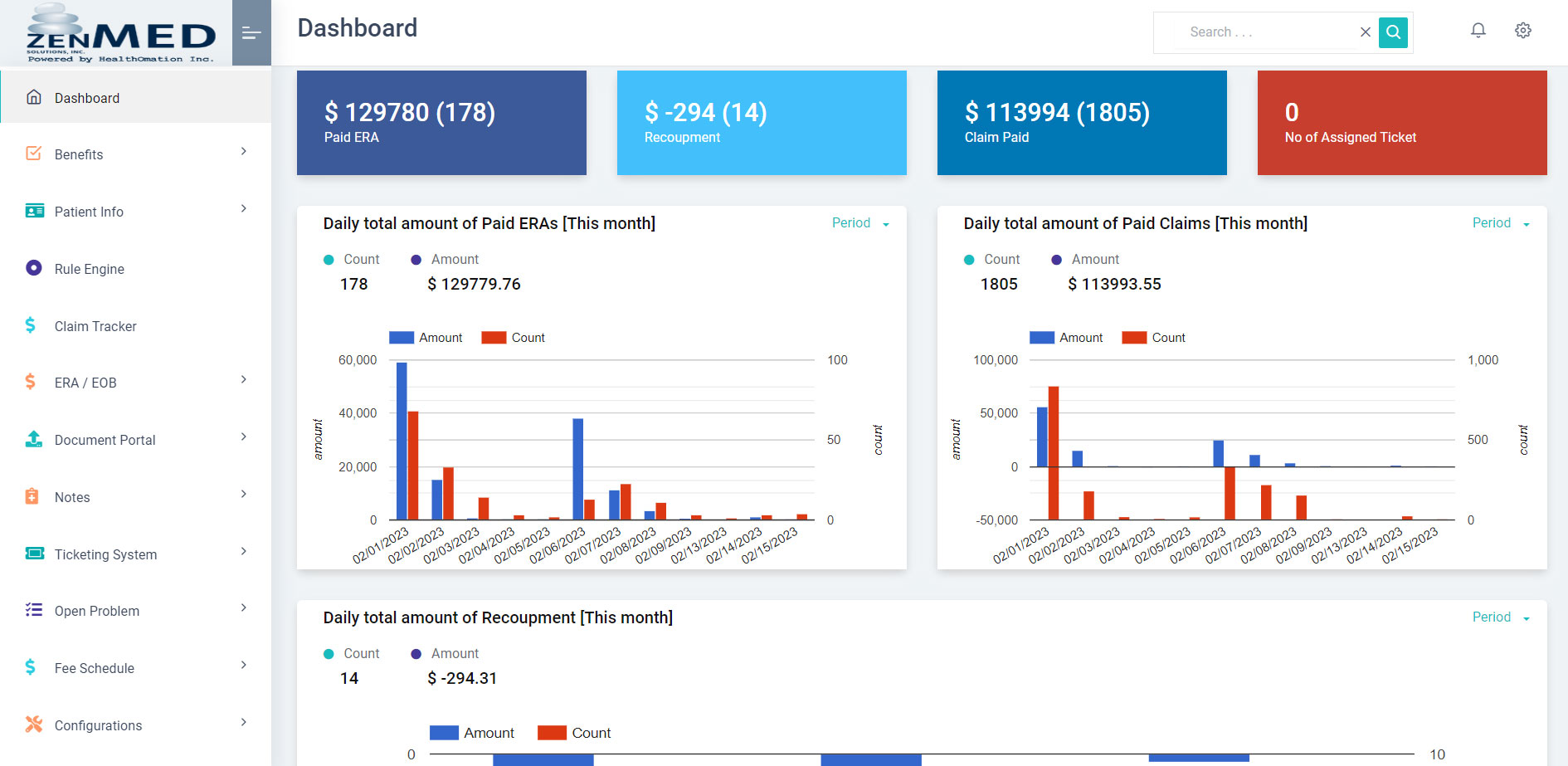
Task: Open Period dropdown on Paid ERAs chart
Action: coord(860,223)
